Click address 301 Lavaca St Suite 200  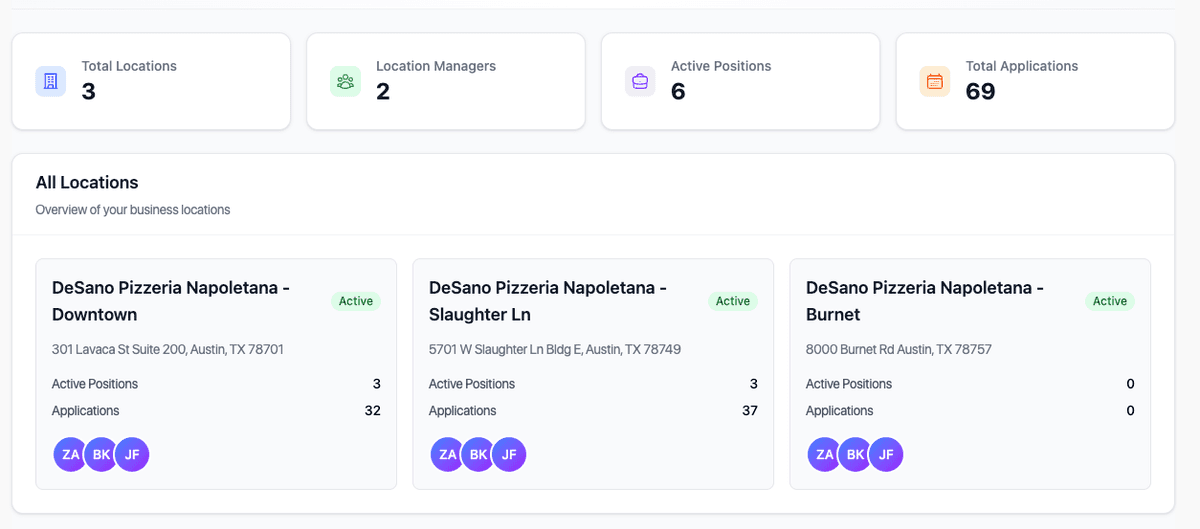click(168, 350)
